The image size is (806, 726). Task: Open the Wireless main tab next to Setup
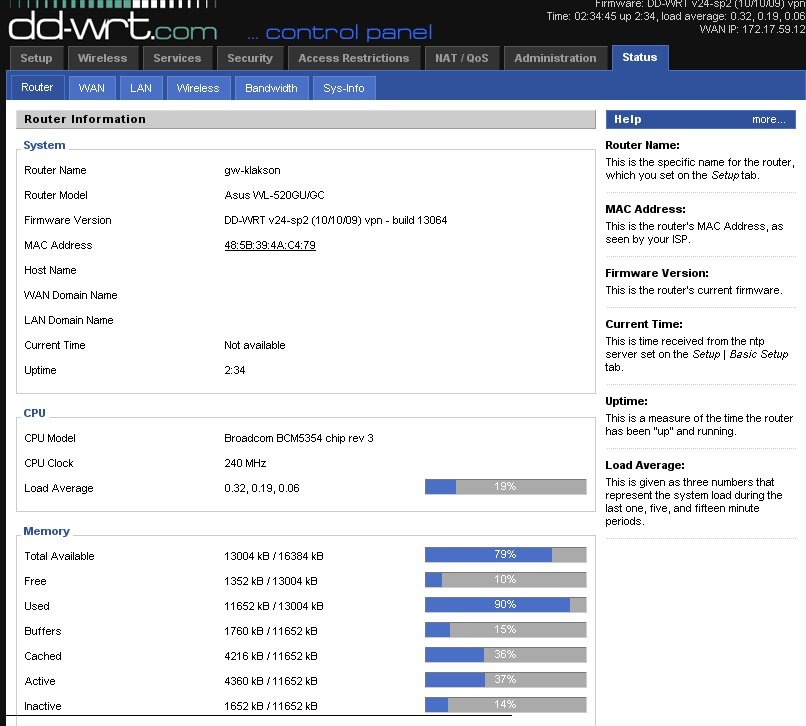(x=102, y=58)
